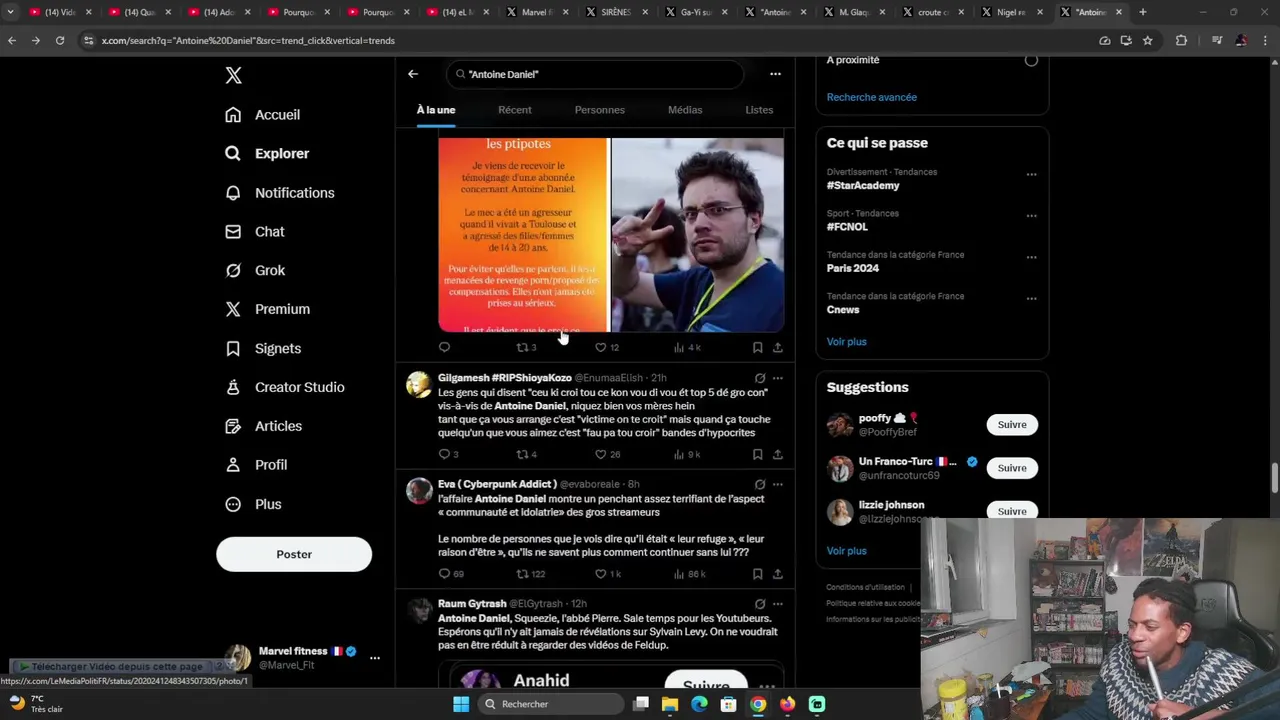Viewport: 1280px width, 720px height.
Task: Open Eva Cyberpunk Addict post options
Action: [x=777, y=485]
